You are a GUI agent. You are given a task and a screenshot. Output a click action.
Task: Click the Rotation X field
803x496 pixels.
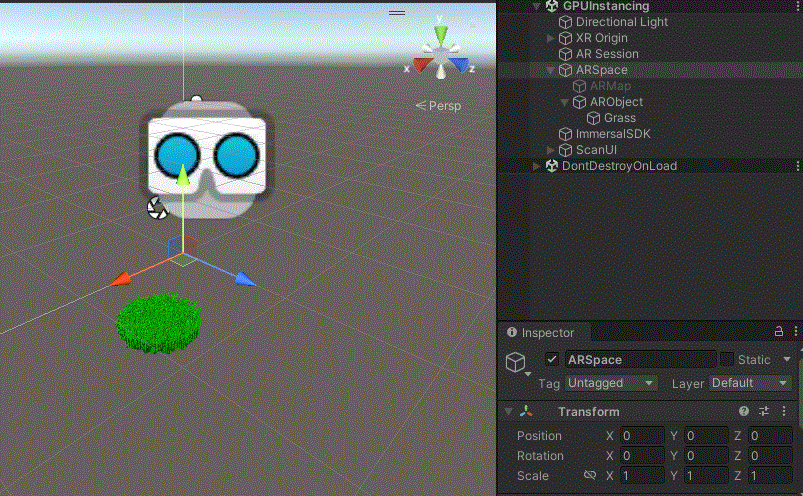pos(642,456)
